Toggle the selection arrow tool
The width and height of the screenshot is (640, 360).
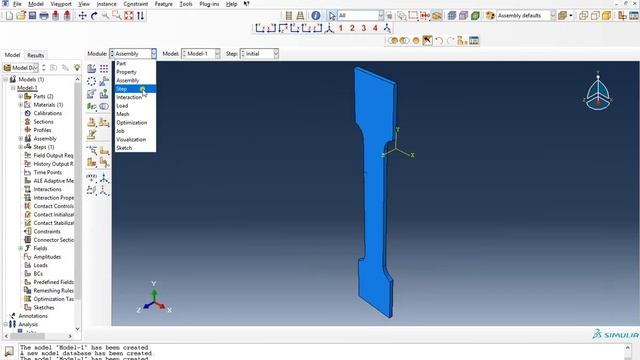[332, 16]
